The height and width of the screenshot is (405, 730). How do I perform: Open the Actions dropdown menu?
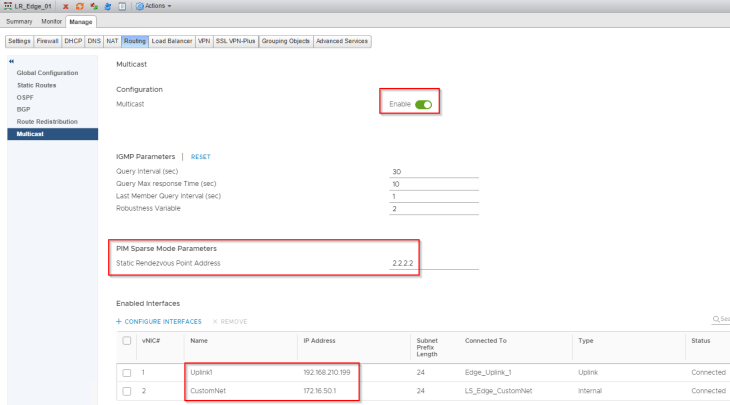pos(153,6)
